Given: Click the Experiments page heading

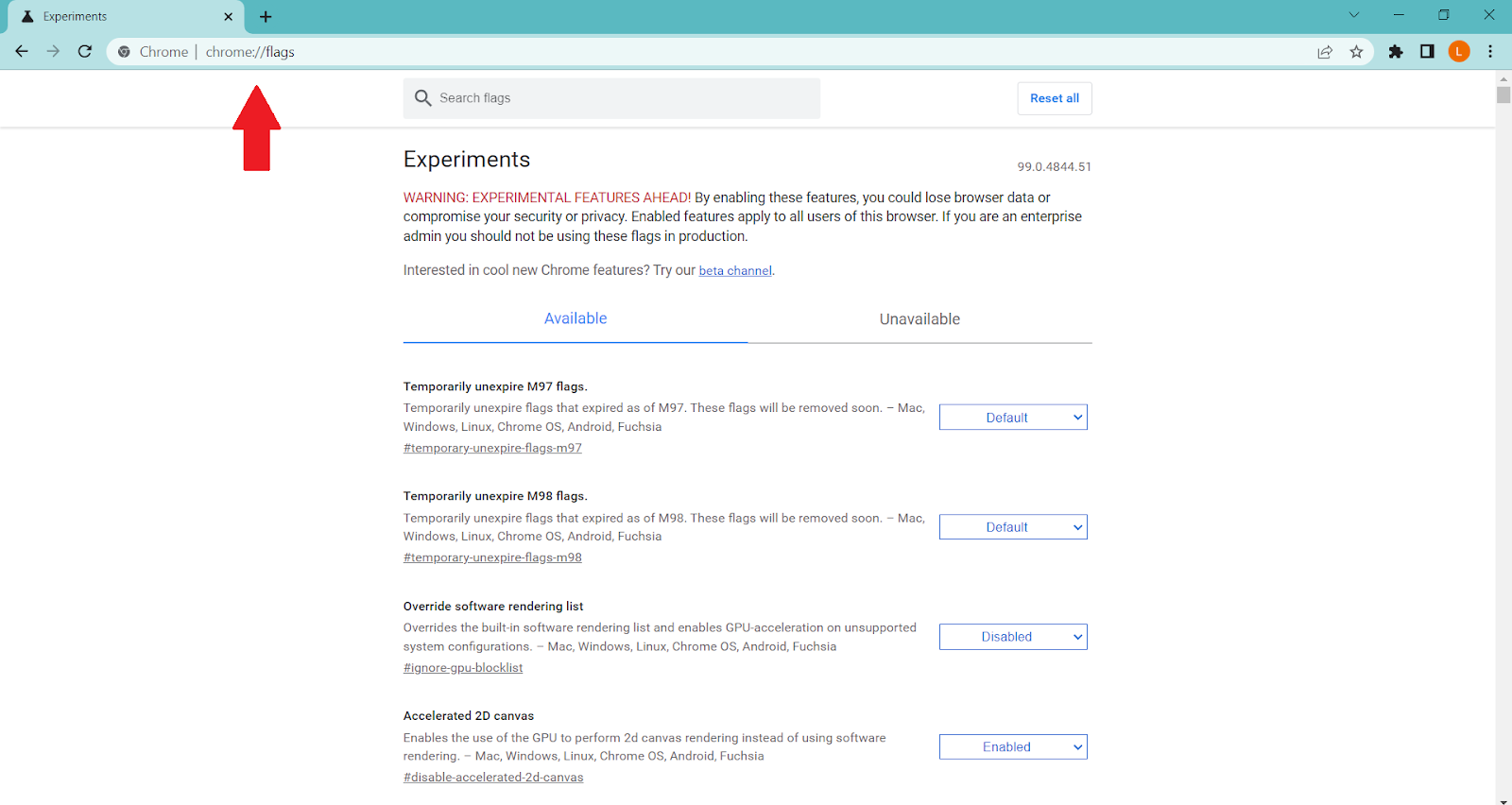Looking at the screenshot, I should [467, 160].
